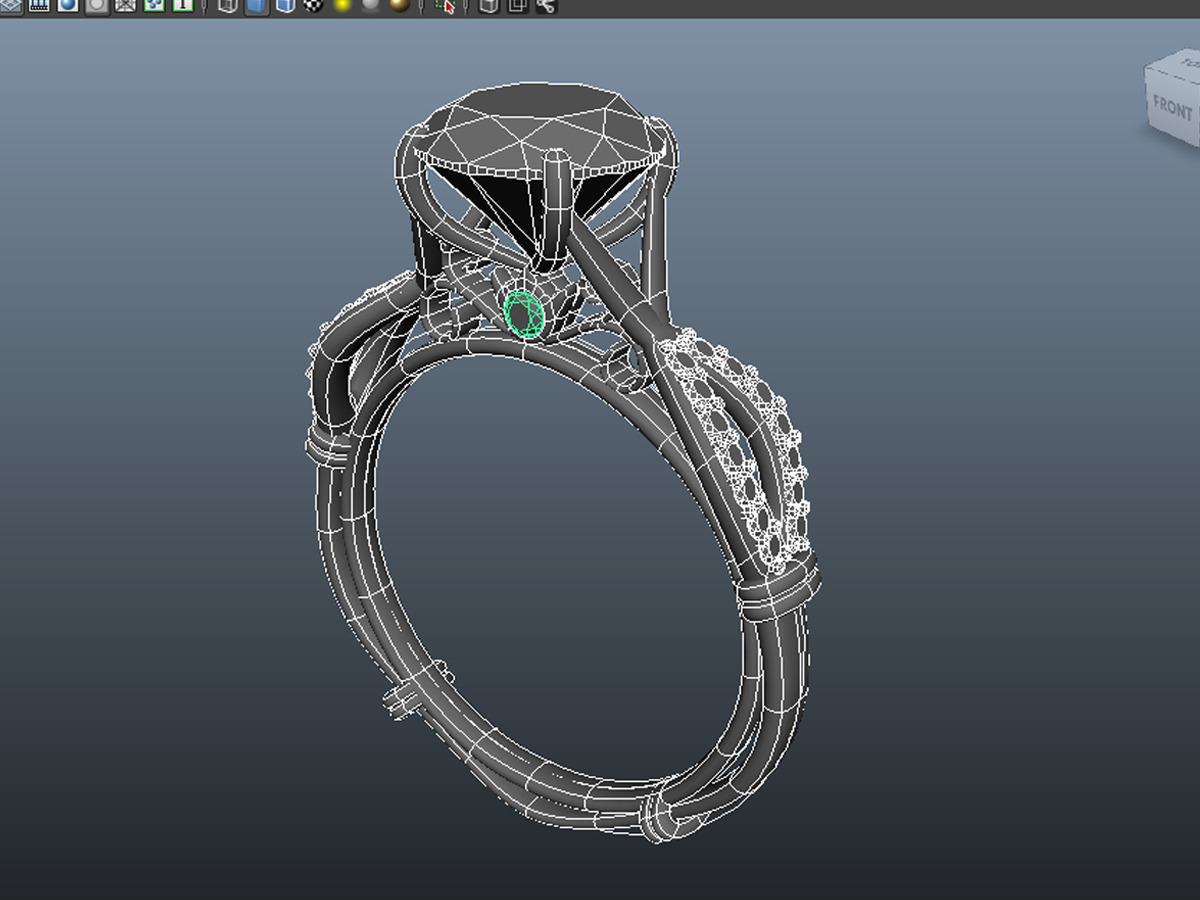The width and height of the screenshot is (1200, 900).
Task: Click the Safe Title 'T' icon
Action: coord(183,5)
